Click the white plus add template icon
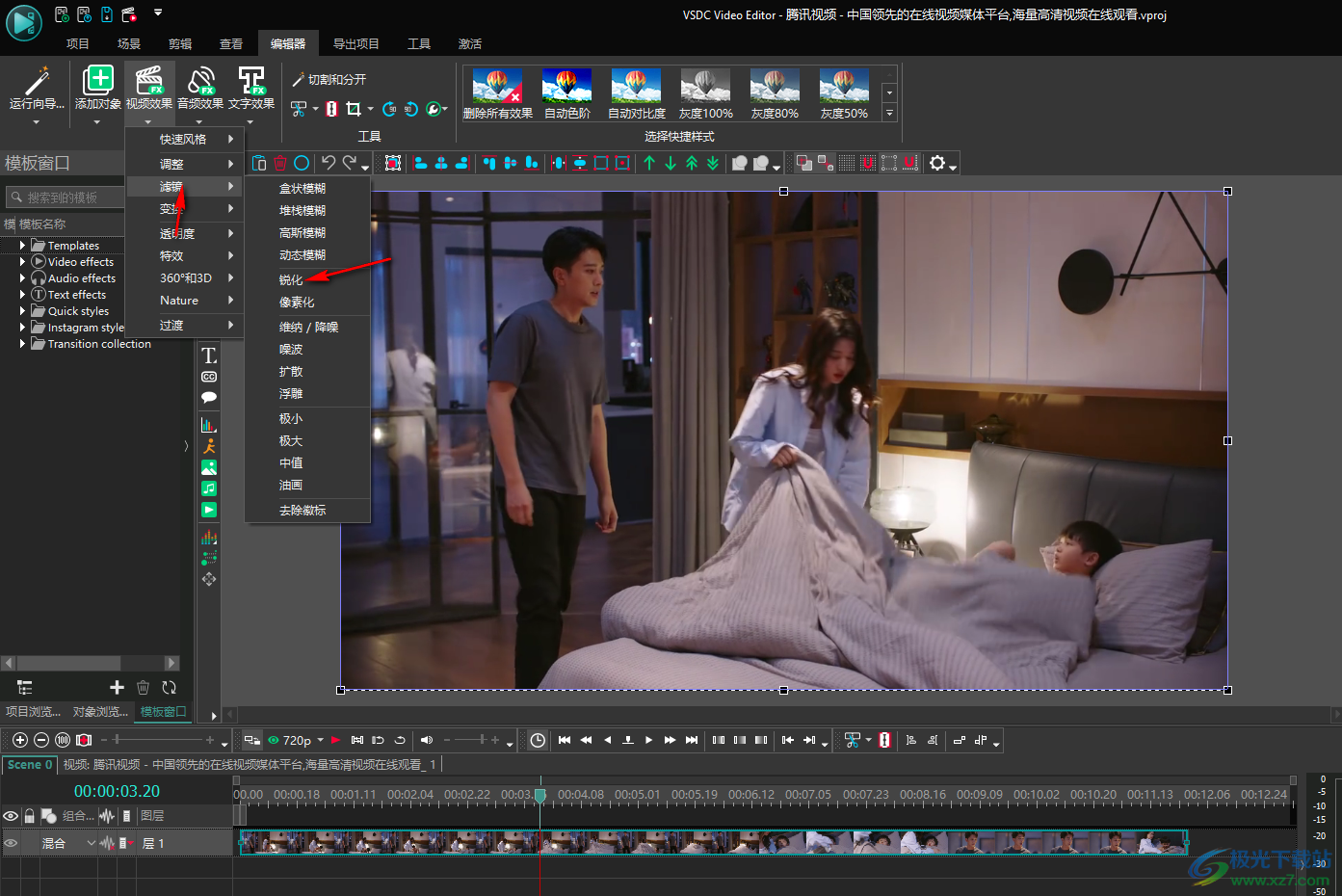Screen dimensions: 1342x896 pyautogui.click(x=118, y=687)
